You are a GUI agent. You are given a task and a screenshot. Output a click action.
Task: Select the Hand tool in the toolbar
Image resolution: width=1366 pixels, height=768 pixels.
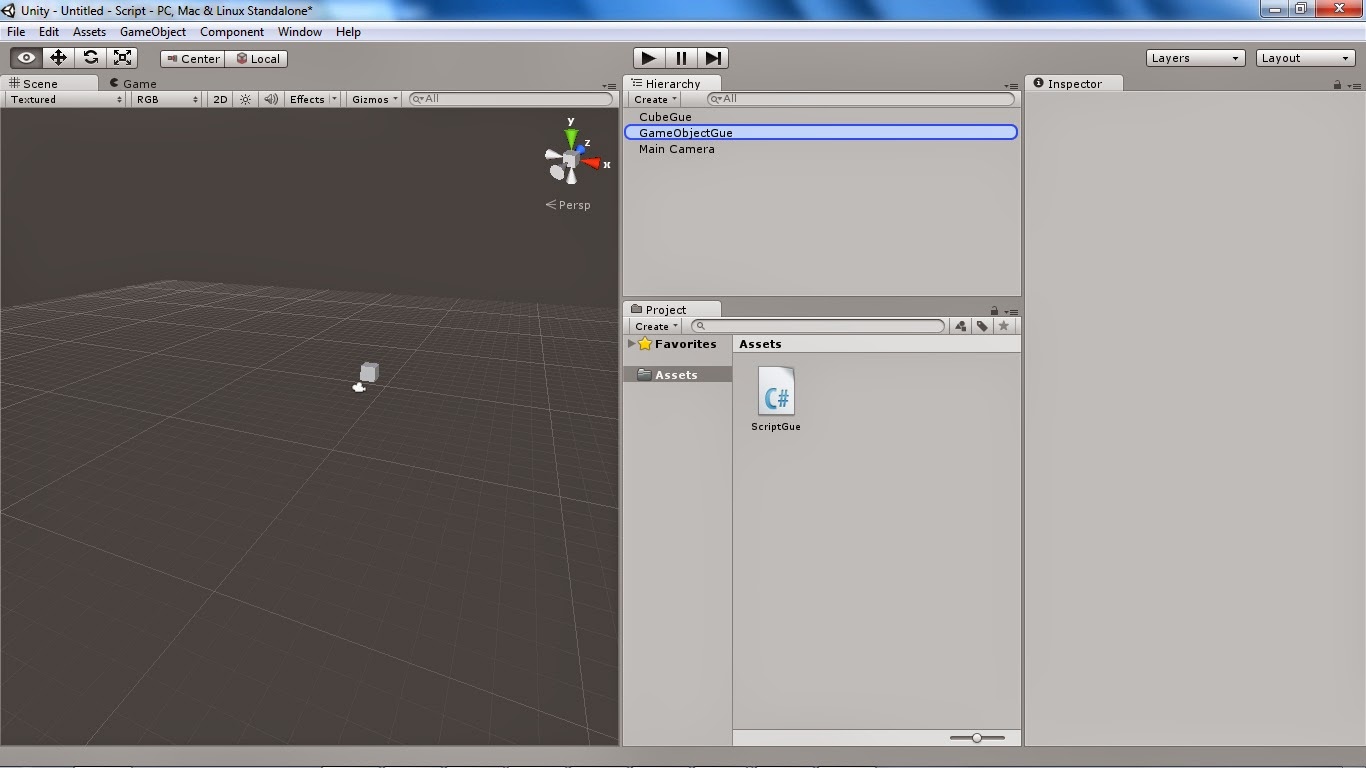point(25,58)
